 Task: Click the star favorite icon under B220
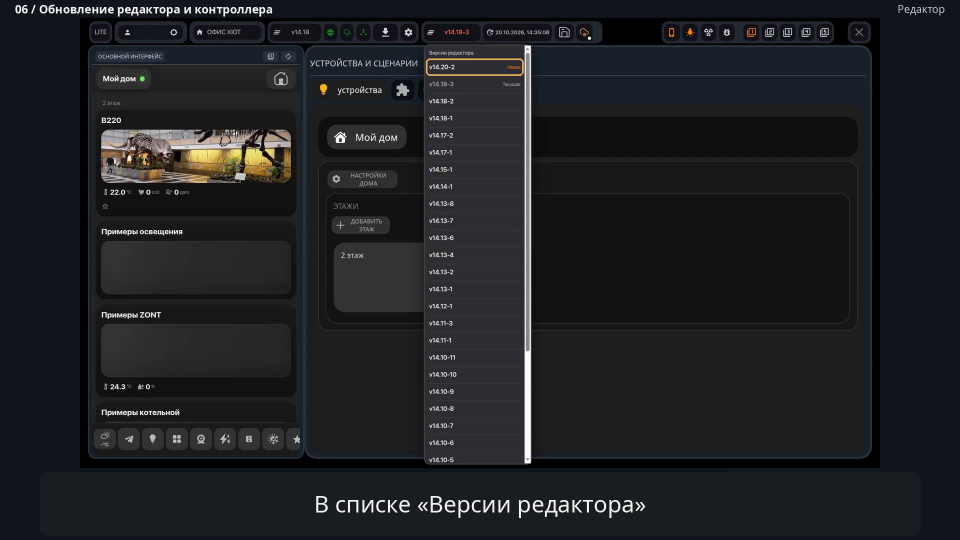tap(105, 206)
